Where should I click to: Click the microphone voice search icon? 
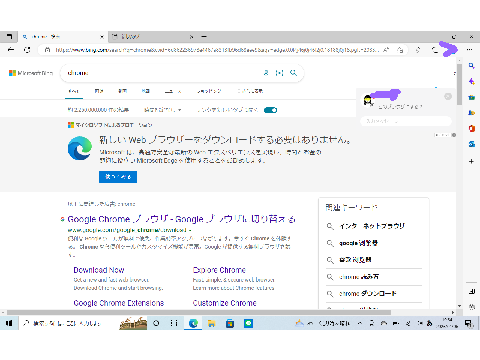[266, 73]
